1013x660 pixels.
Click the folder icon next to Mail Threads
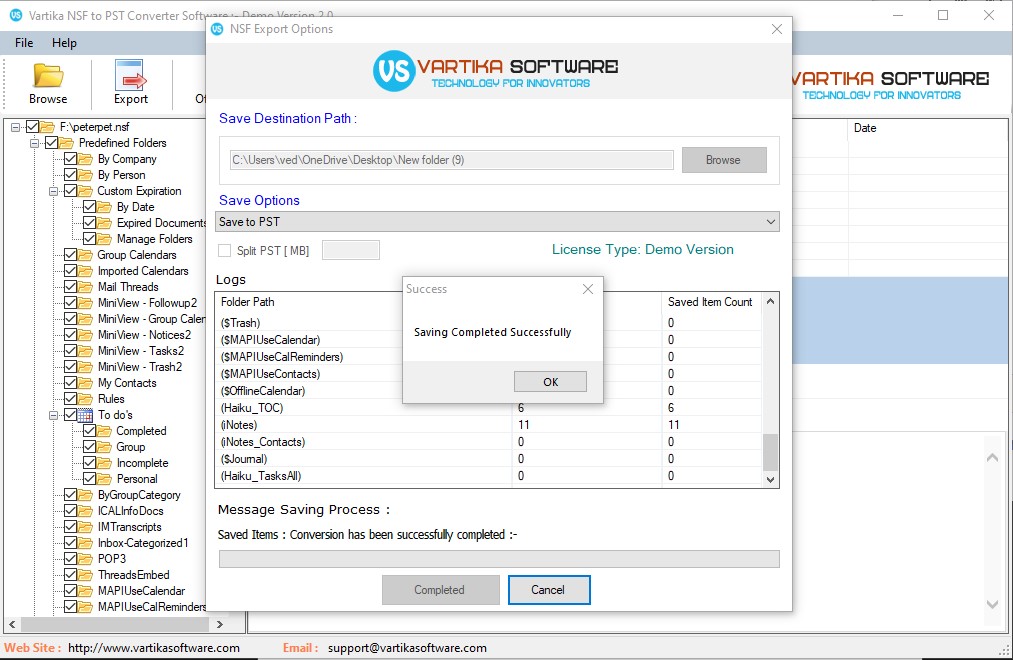pos(85,287)
